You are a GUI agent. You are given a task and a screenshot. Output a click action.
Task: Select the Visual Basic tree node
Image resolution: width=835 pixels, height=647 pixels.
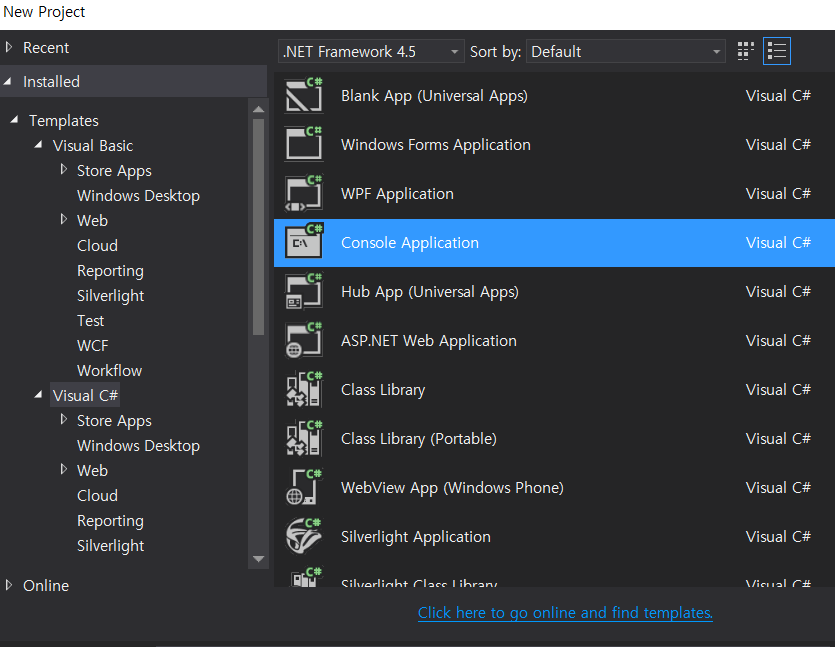pyautogui.click(x=93, y=145)
